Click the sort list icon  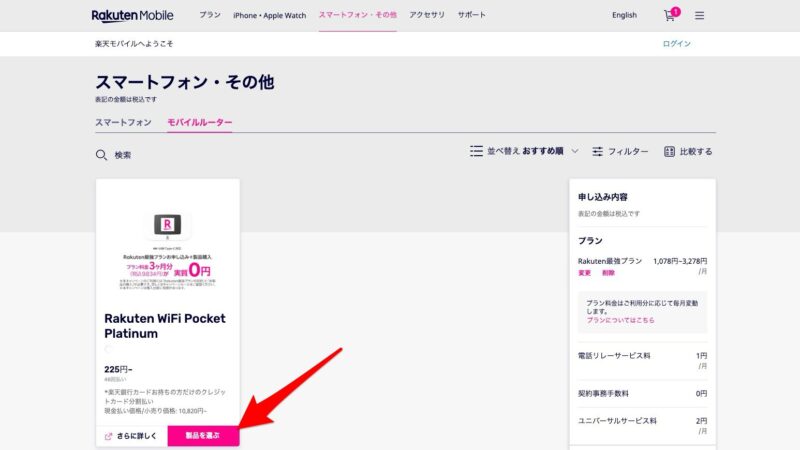coord(476,151)
